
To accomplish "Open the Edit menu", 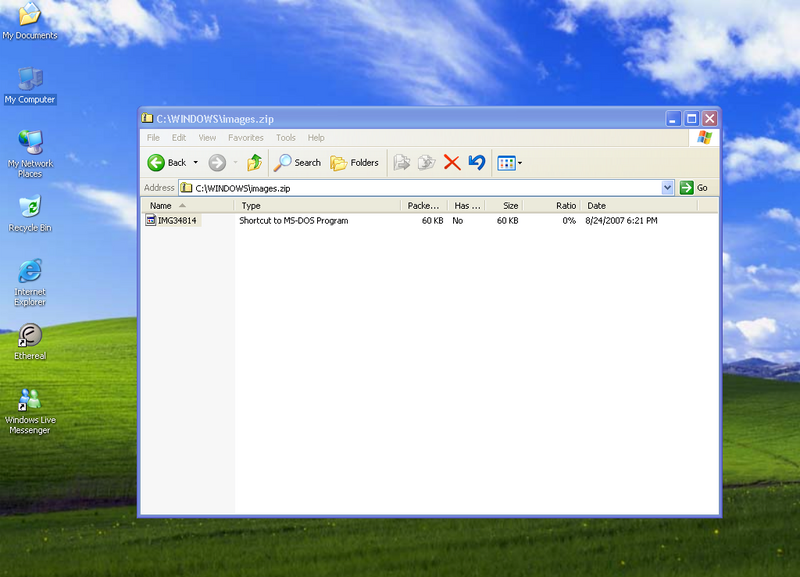I will point(179,138).
